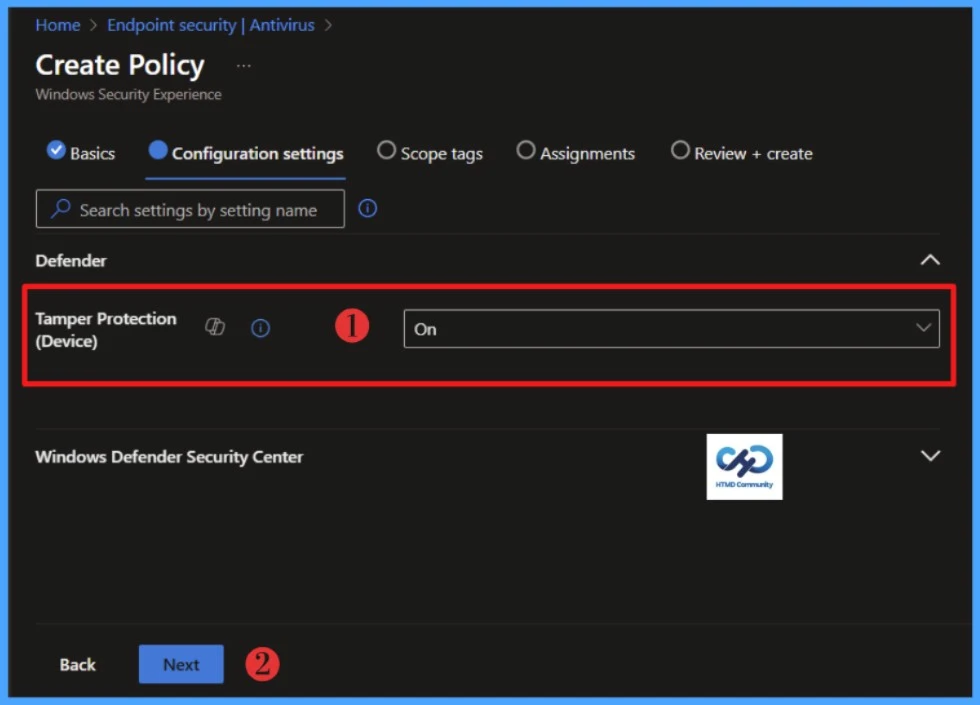Click the Next button
The height and width of the screenshot is (705, 980).
pos(180,663)
